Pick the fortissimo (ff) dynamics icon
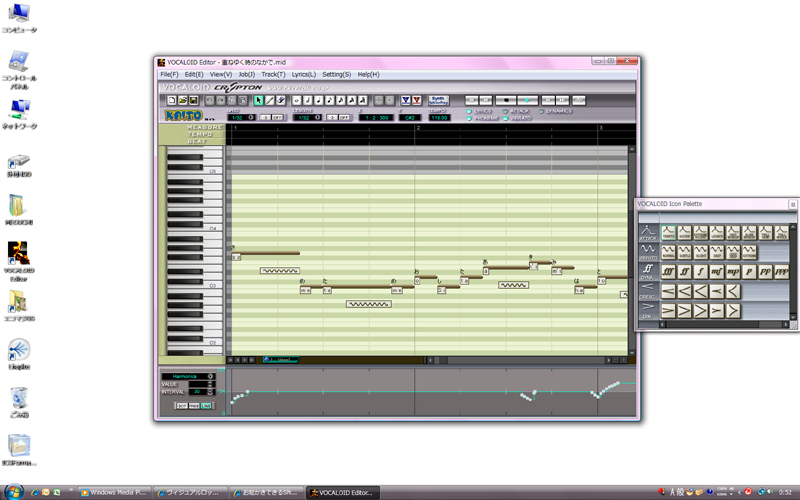This screenshot has width=800, height=500. (685, 270)
